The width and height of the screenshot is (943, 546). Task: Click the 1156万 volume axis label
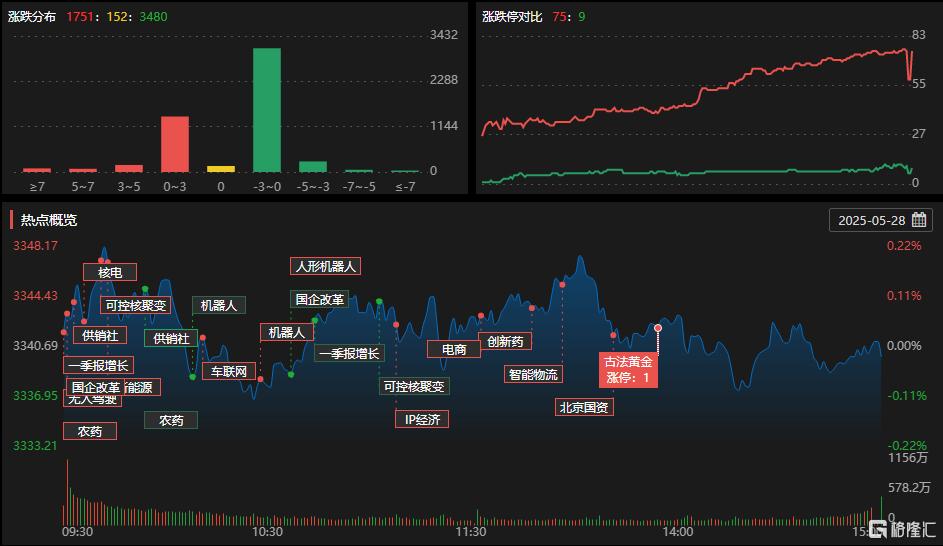point(908,458)
